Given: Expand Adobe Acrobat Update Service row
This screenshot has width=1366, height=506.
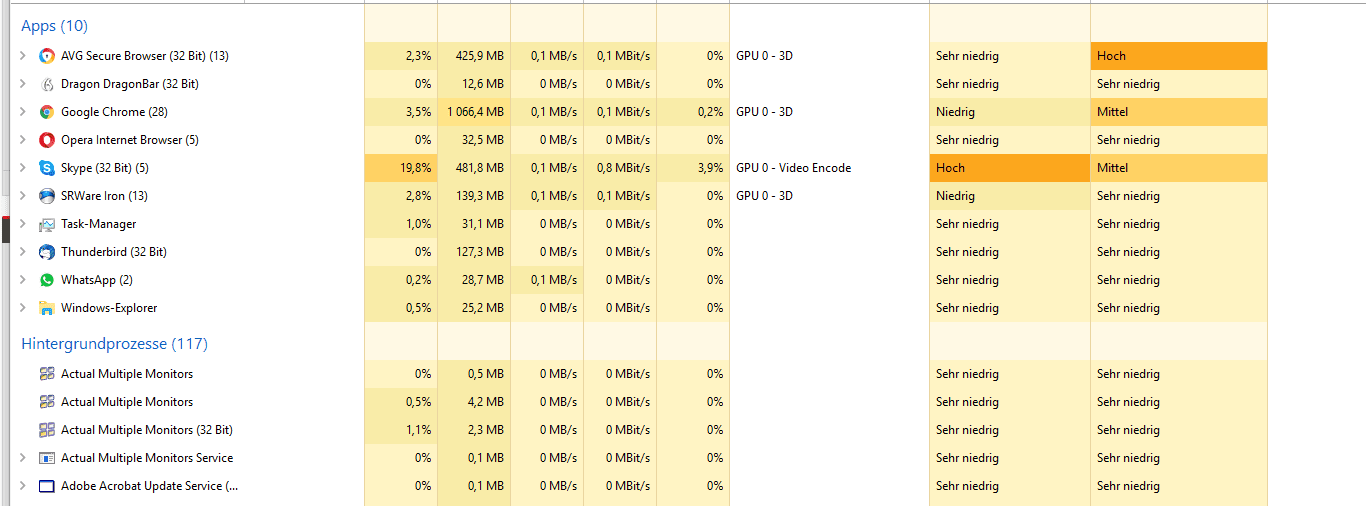Looking at the screenshot, I should pos(23,486).
